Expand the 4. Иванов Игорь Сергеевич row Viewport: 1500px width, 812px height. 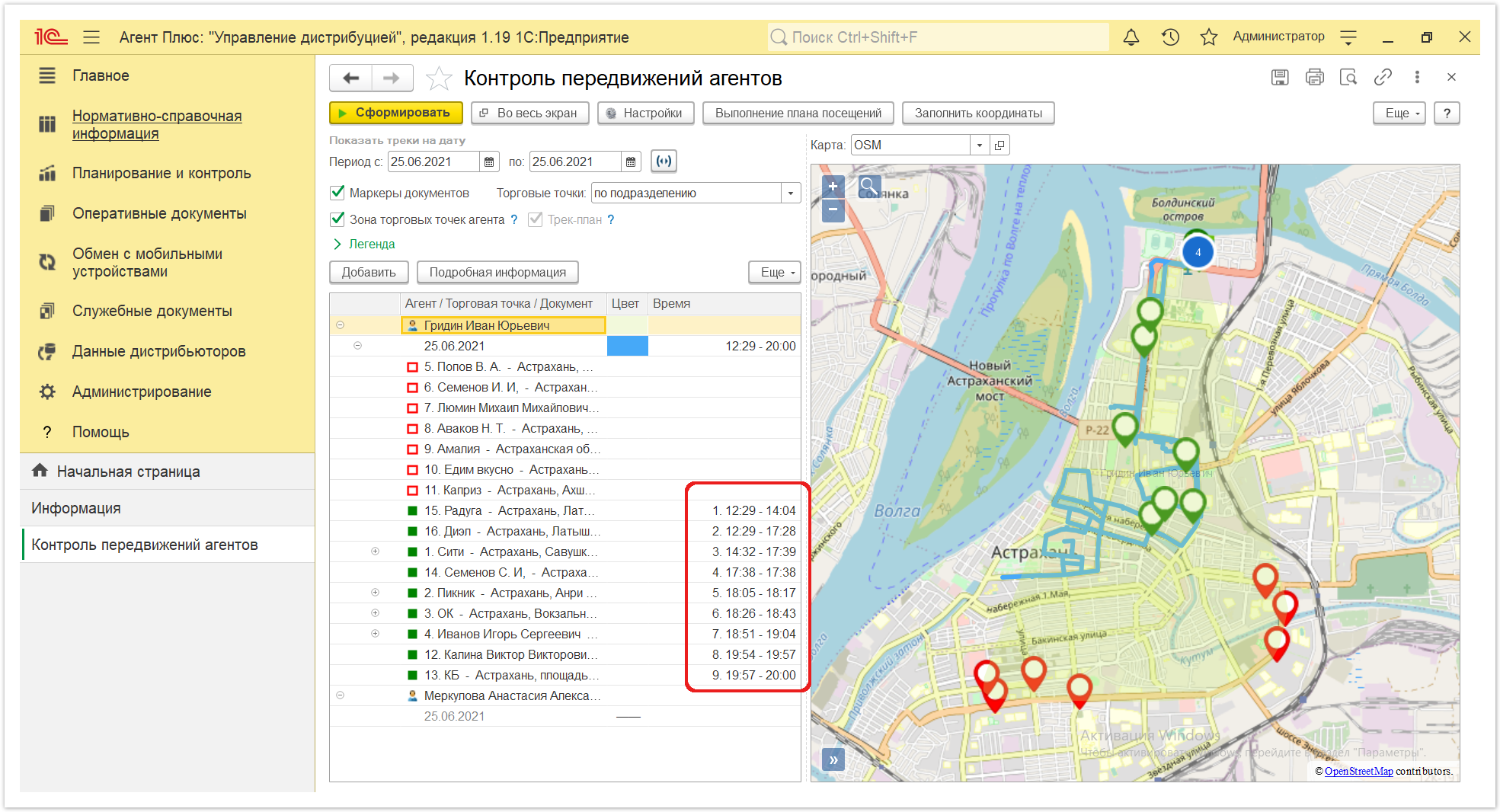375,634
